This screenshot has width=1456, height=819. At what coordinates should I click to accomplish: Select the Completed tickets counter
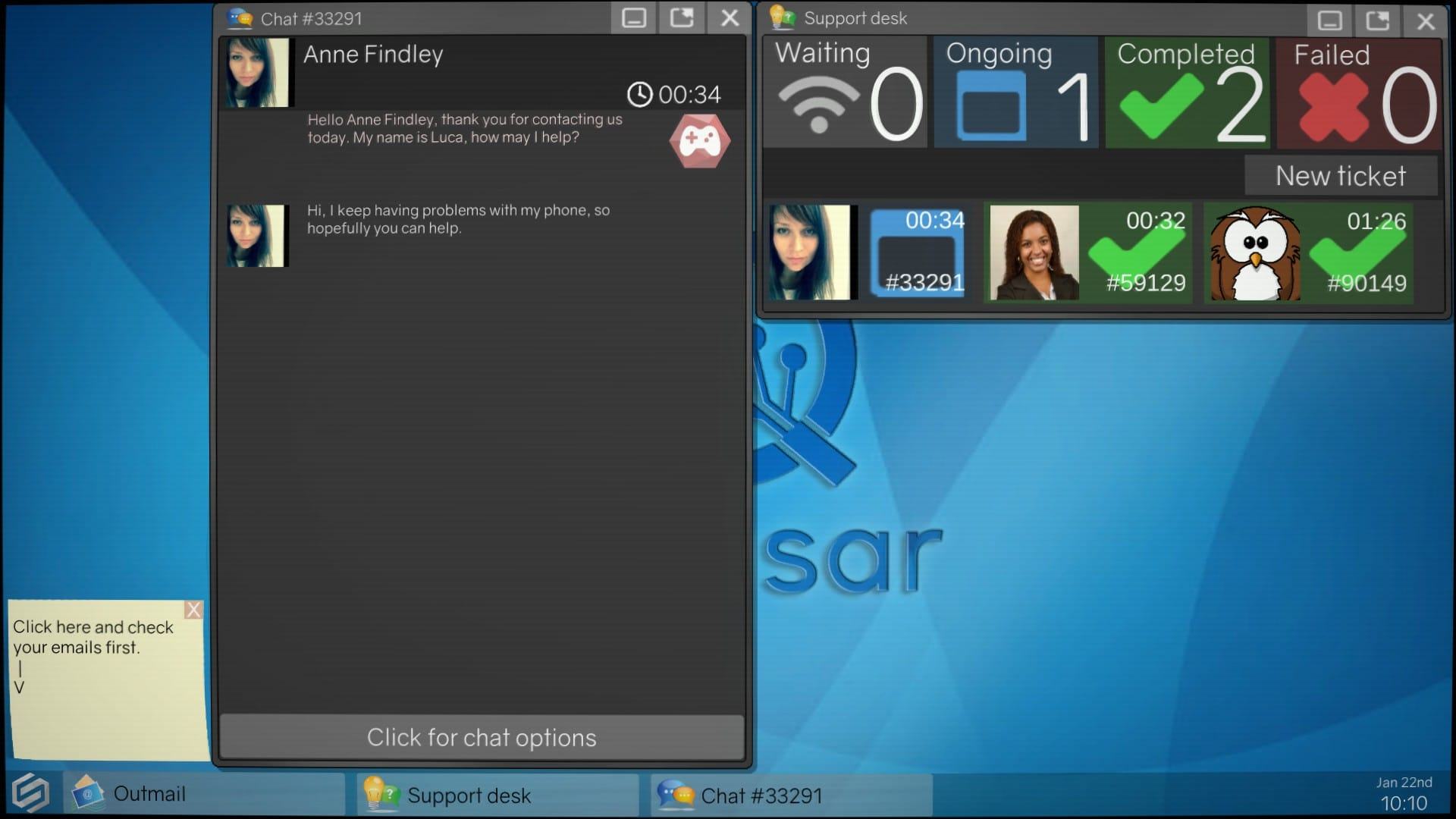click(x=1188, y=93)
